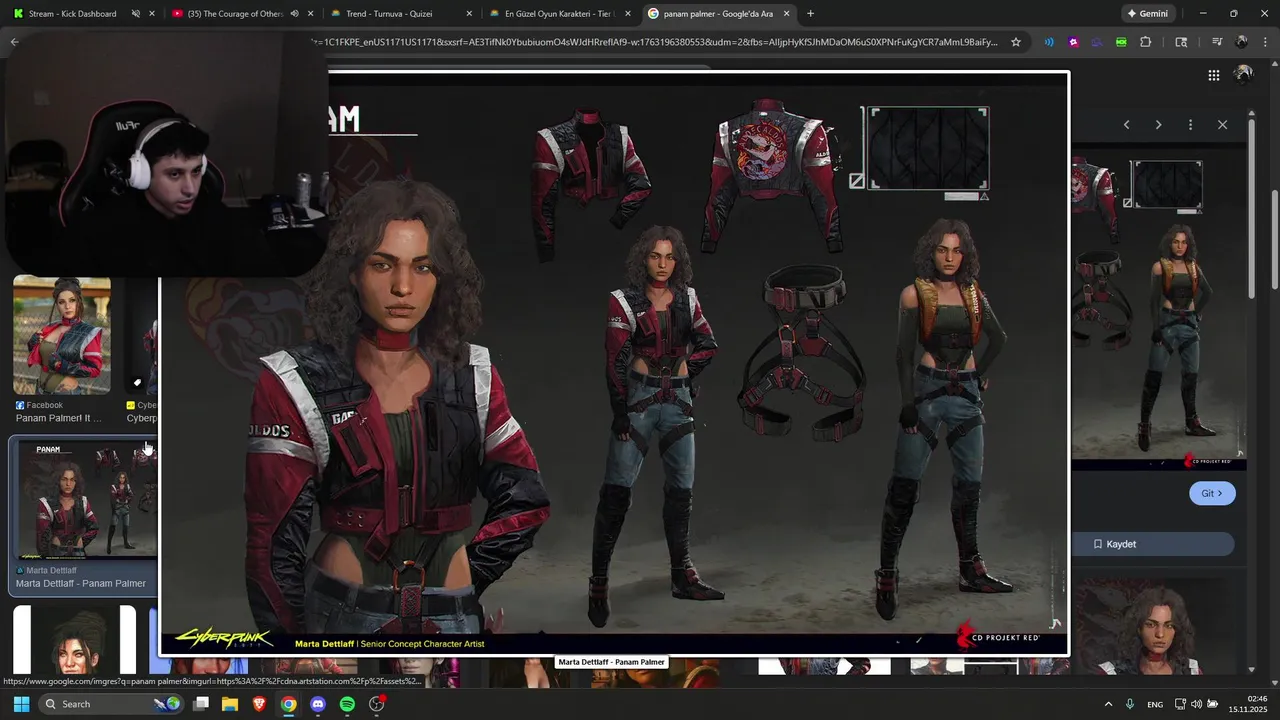1280x720 pixels.
Task: Open Brave browser from taskbar
Action: point(259,704)
